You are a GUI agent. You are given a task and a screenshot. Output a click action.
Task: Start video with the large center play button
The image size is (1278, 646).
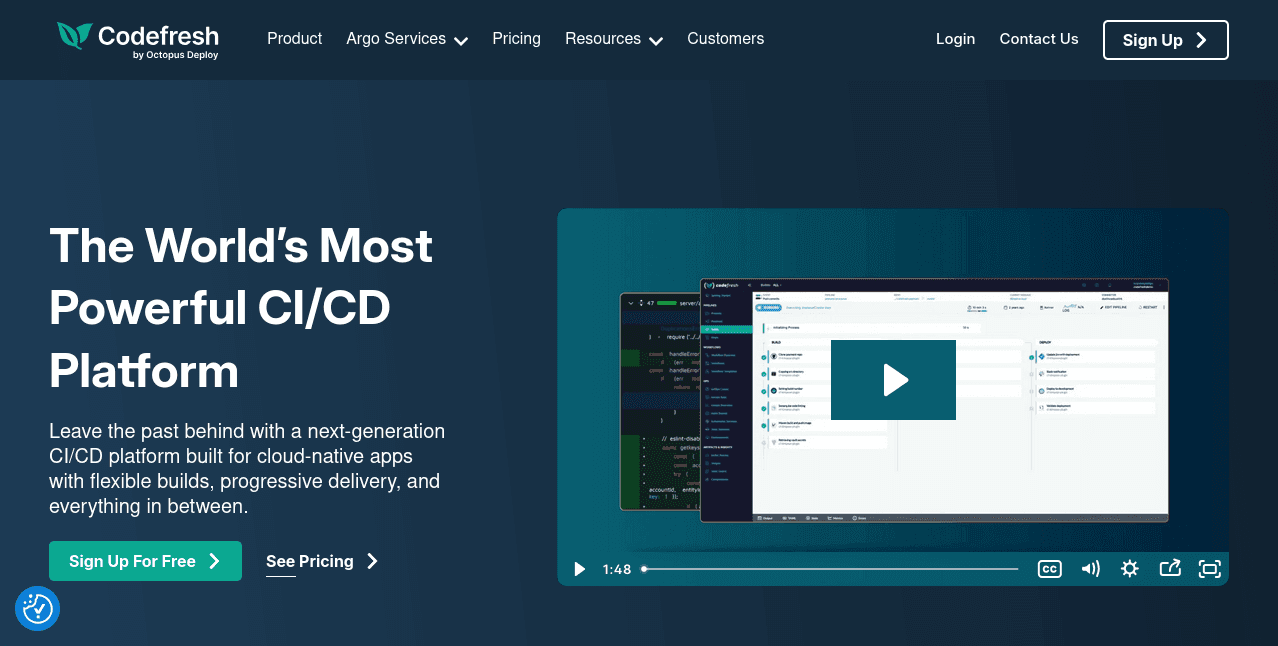(894, 380)
